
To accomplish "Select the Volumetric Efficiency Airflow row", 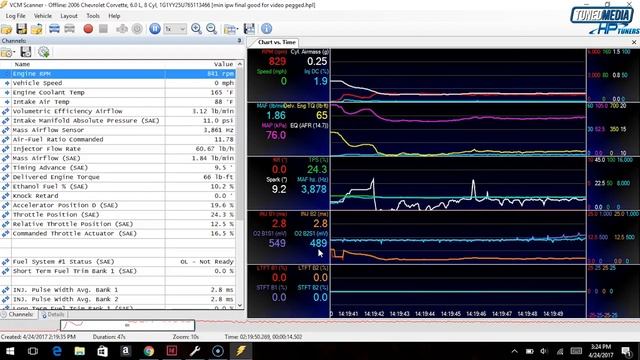I will point(118,111).
